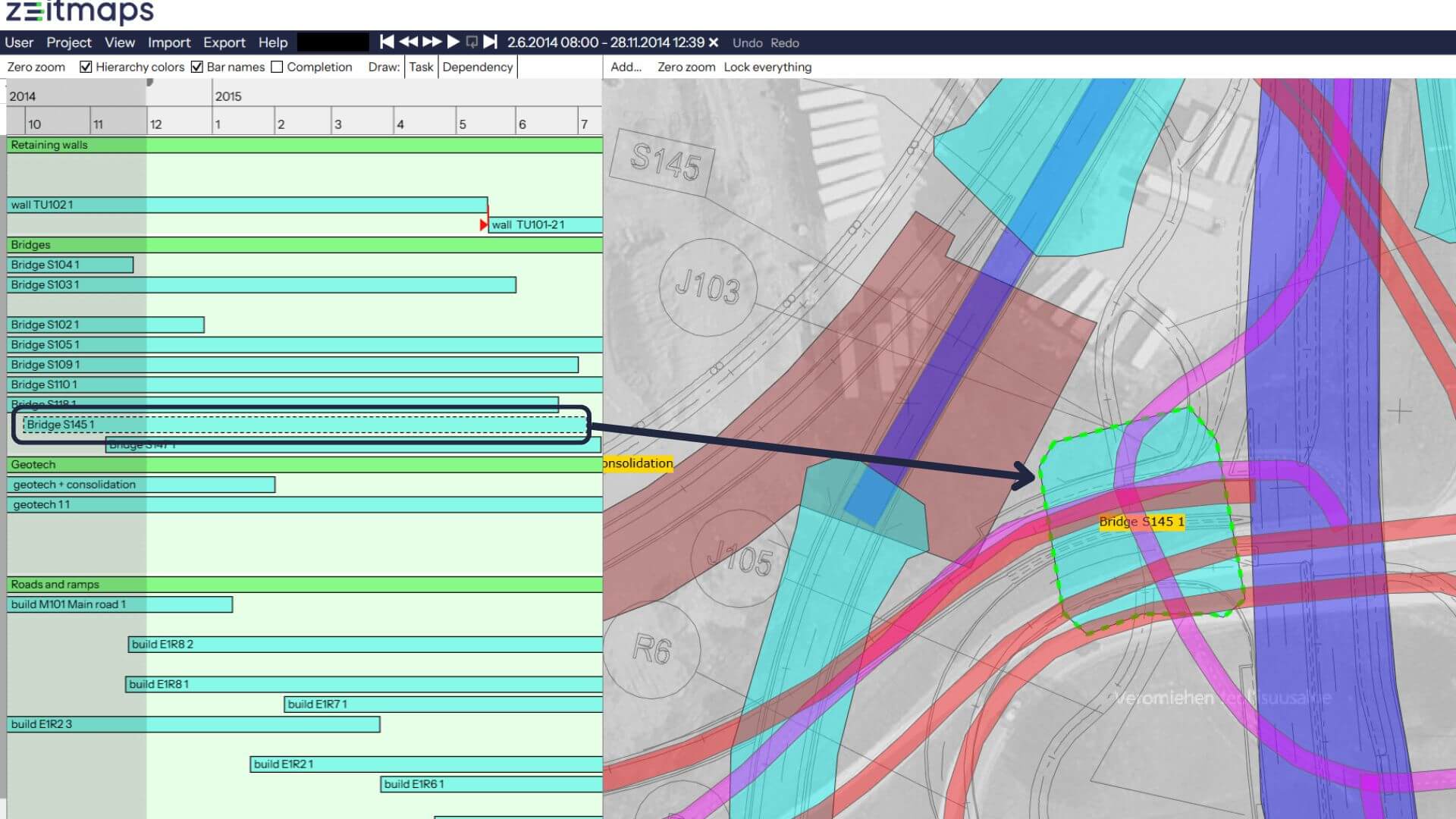The height and width of the screenshot is (819, 1456).
Task: Click the yellow consolidation label on map
Action: point(638,463)
